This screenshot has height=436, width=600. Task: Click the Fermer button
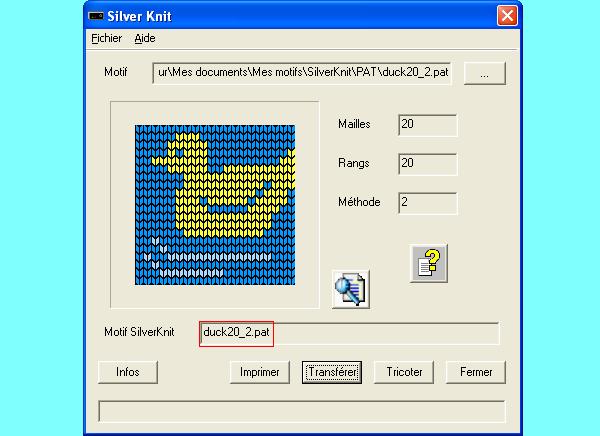click(476, 372)
